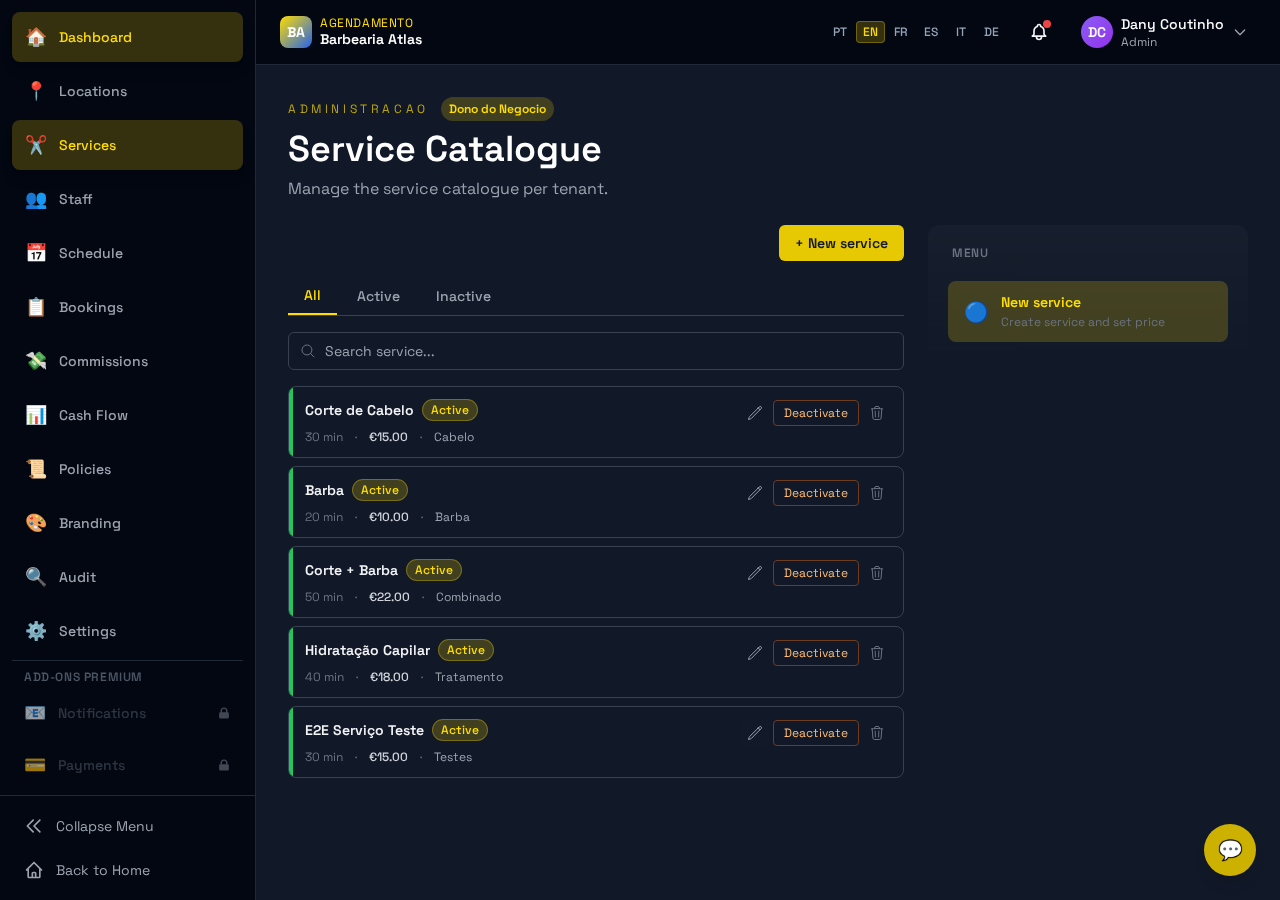Edit the Corte + Barba service
The width and height of the screenshot is (1280, 900).
(x=755, y=573)
